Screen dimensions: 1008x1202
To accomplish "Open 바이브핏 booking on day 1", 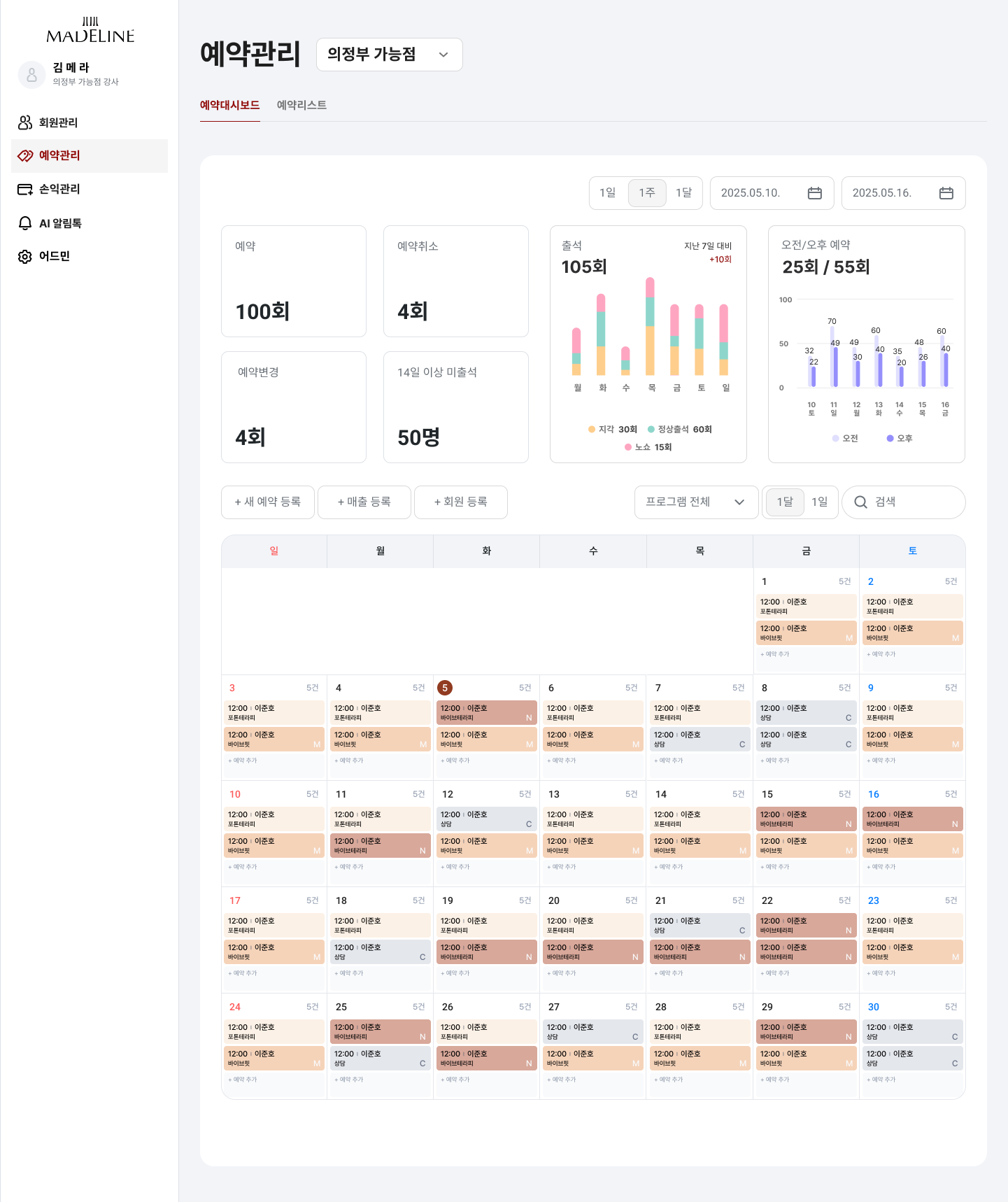I will pos(807,633).
